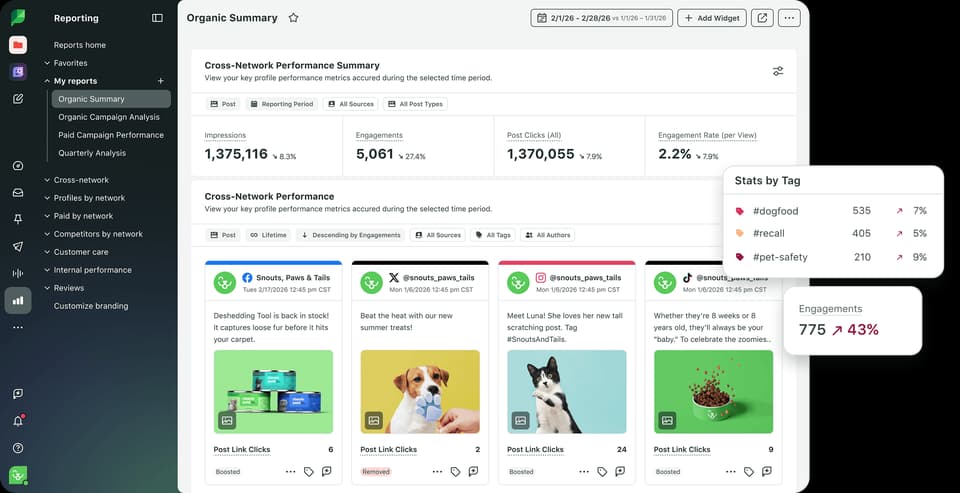The image size is (960, 493).
Task: Click reply icon on the Instagram post card
Action: click(620, 472)
